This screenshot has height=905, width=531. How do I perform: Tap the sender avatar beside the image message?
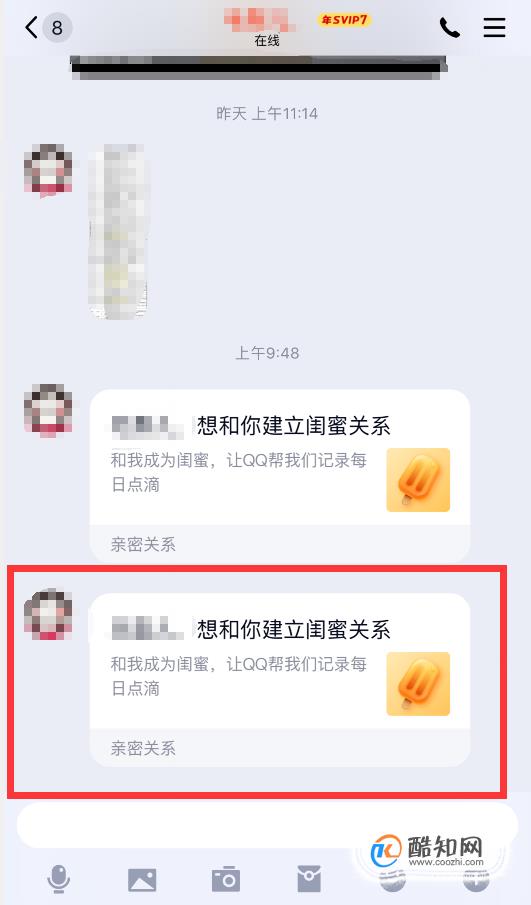48,170
